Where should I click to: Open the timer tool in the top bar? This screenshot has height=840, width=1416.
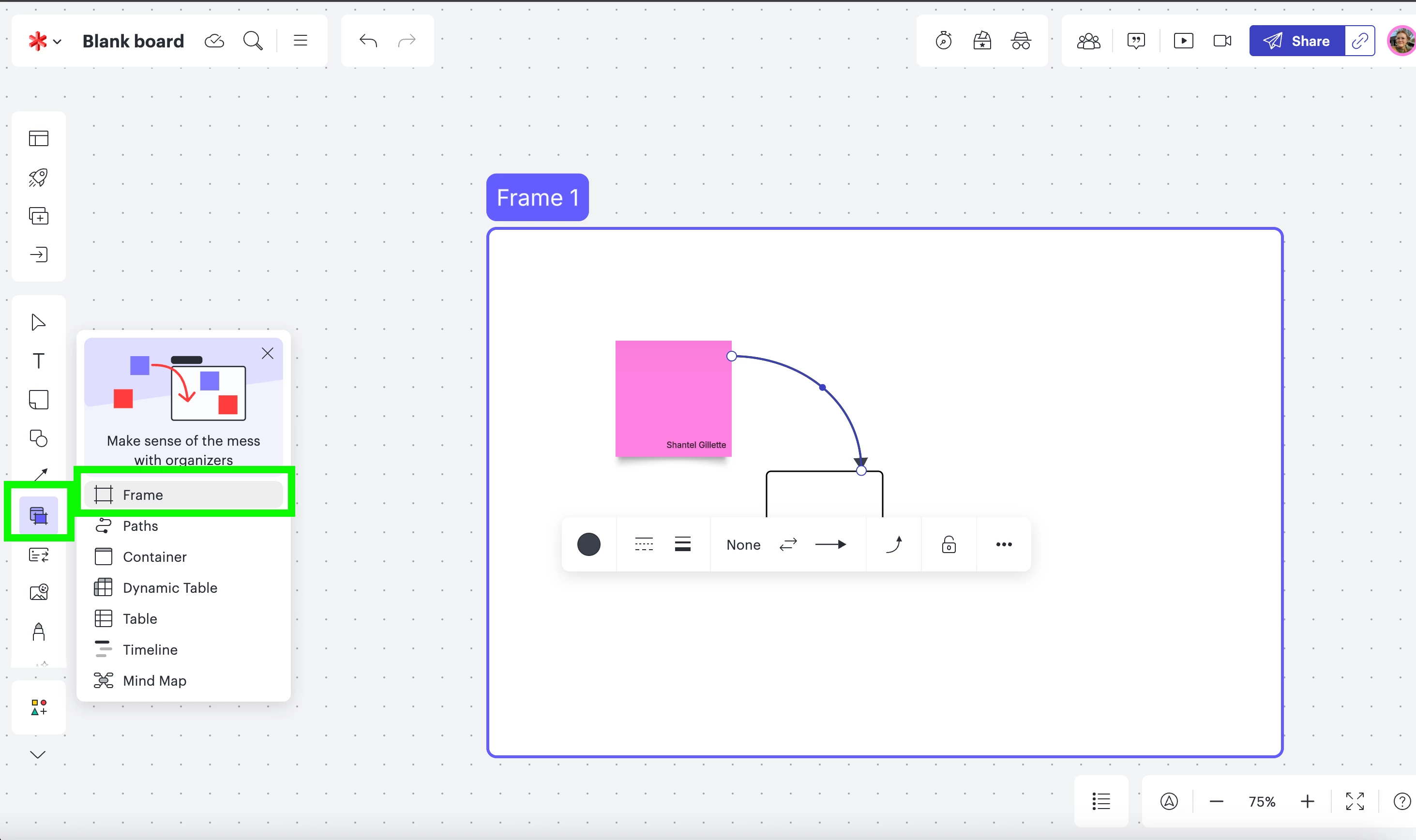click(943, 41)
